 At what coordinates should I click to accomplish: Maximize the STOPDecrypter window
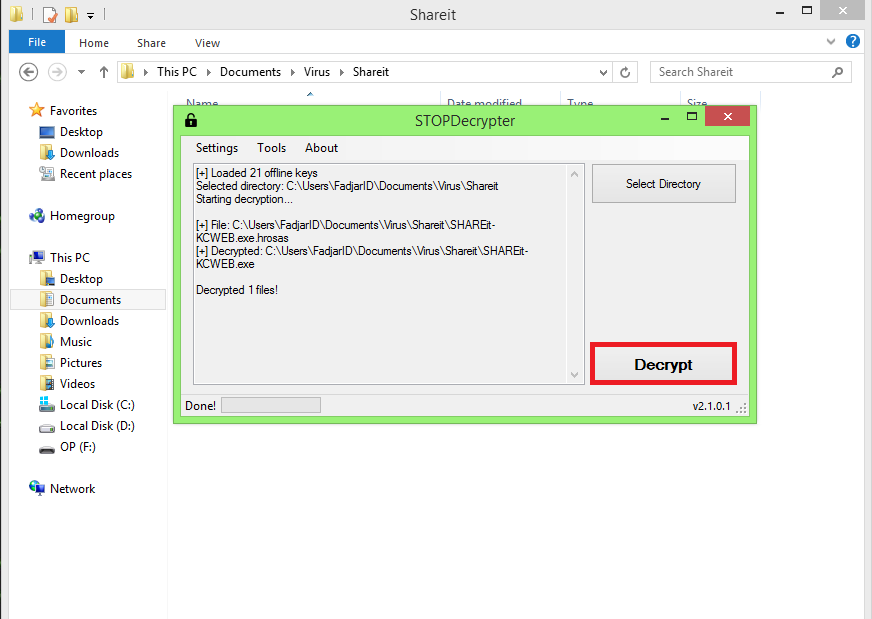point(692,116)
